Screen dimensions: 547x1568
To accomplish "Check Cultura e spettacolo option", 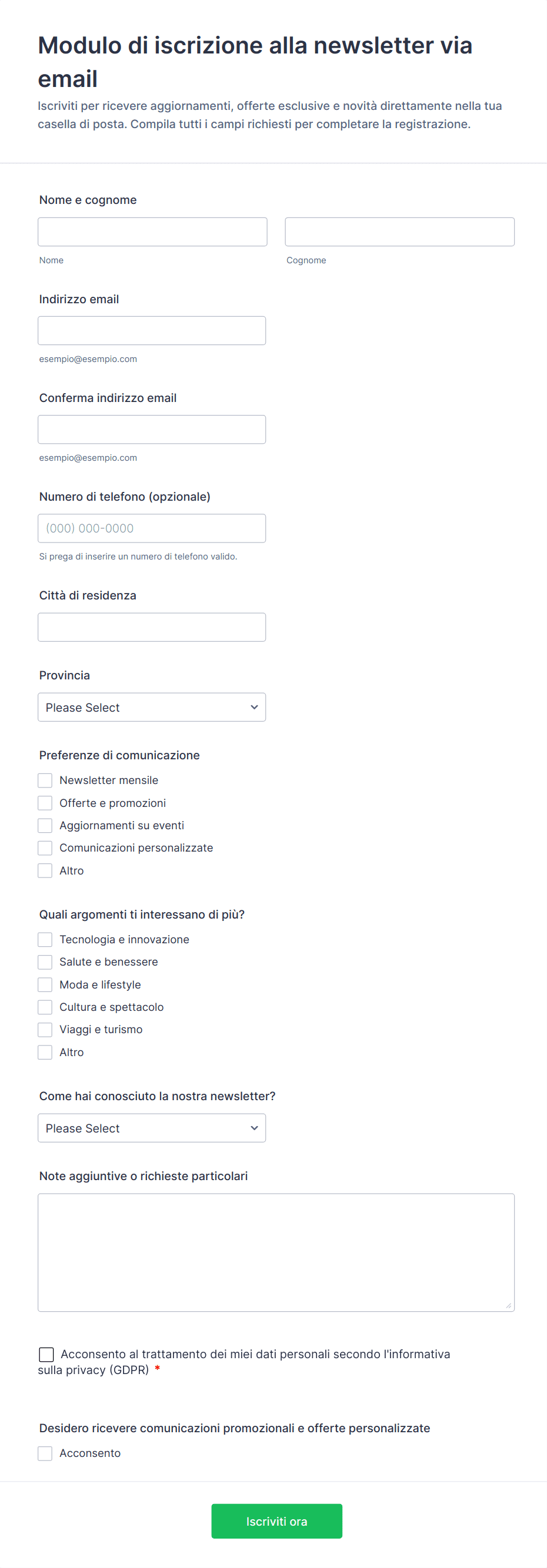I will pos(45,1007).
